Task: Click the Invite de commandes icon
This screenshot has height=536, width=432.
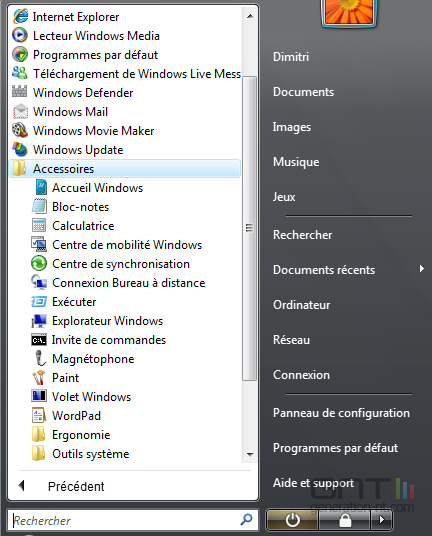Action: [39, 340]
